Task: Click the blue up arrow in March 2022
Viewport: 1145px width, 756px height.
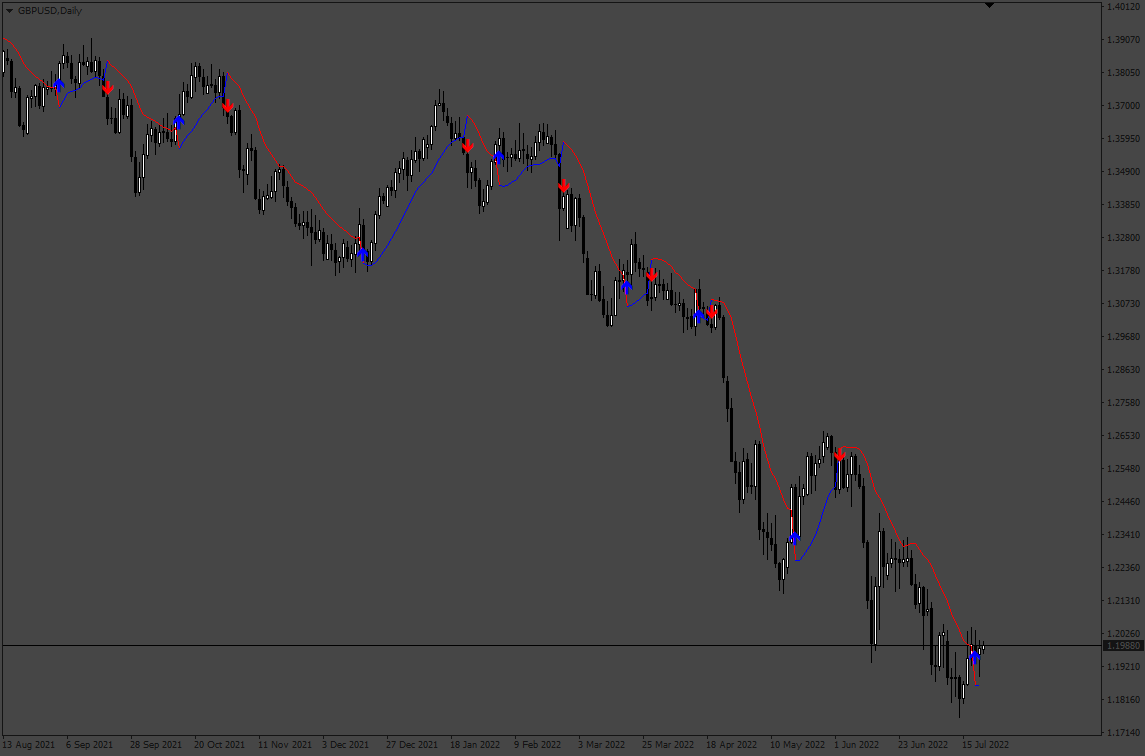Action: (627, 286)
